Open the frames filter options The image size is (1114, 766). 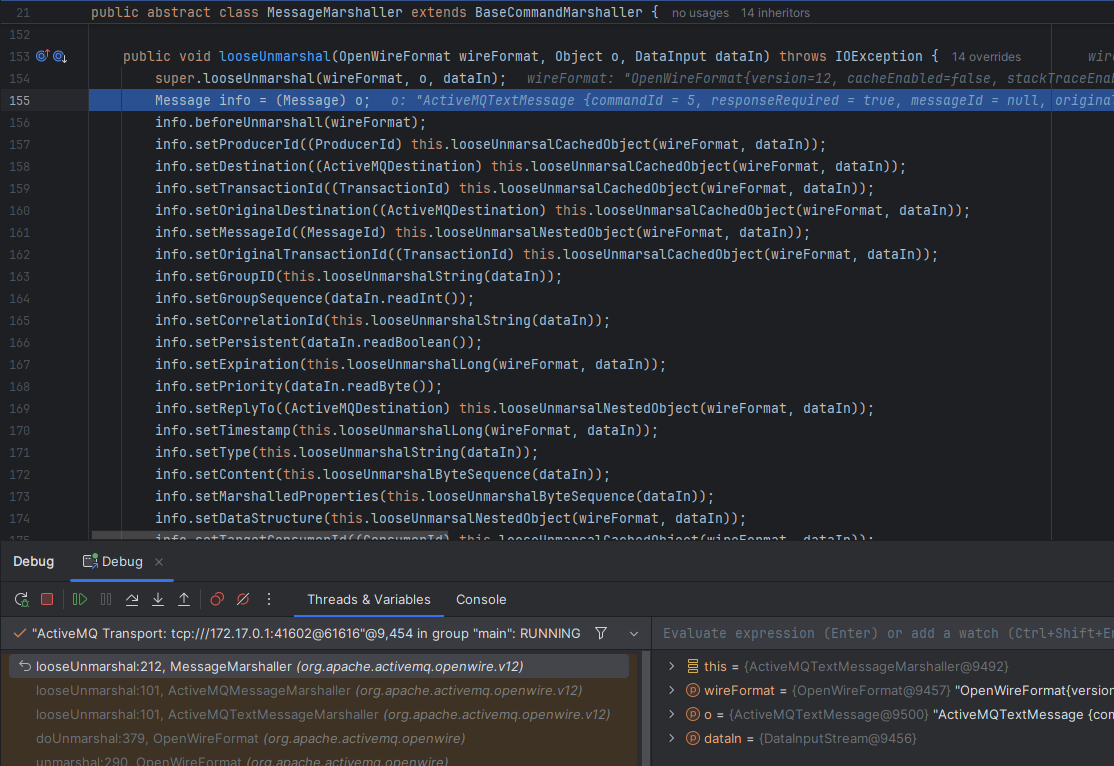[601, 632]
